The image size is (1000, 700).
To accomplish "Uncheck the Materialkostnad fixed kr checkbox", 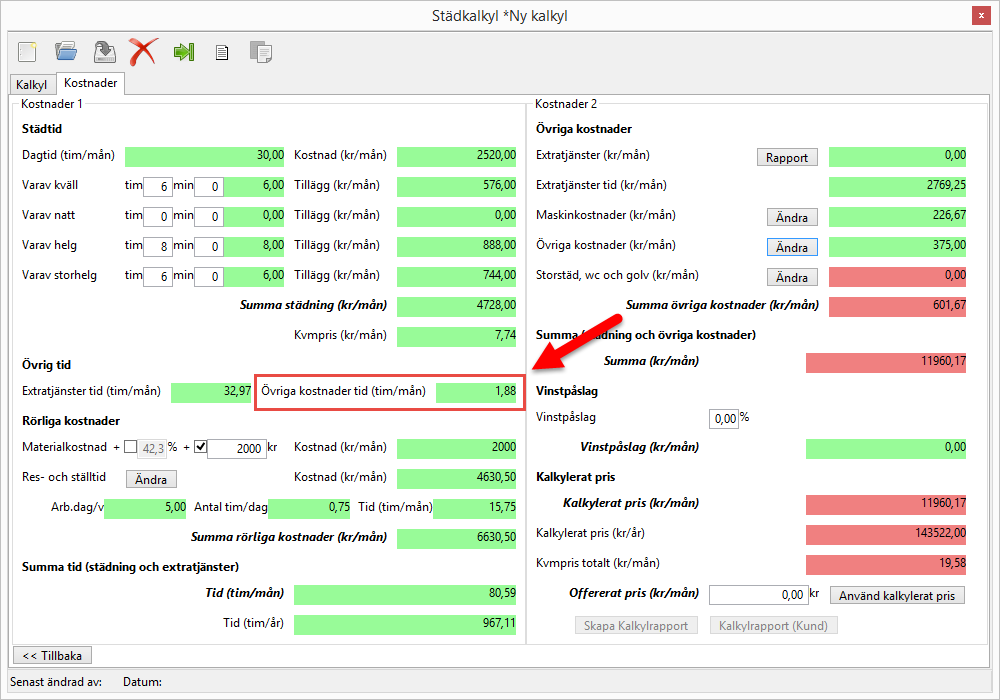I will (199, 447).
